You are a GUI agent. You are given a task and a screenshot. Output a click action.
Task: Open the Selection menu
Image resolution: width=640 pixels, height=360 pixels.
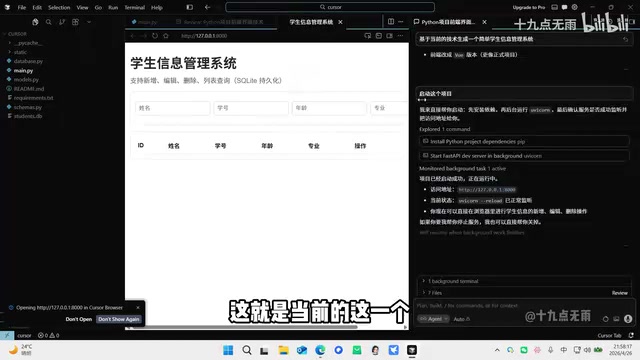59,7
